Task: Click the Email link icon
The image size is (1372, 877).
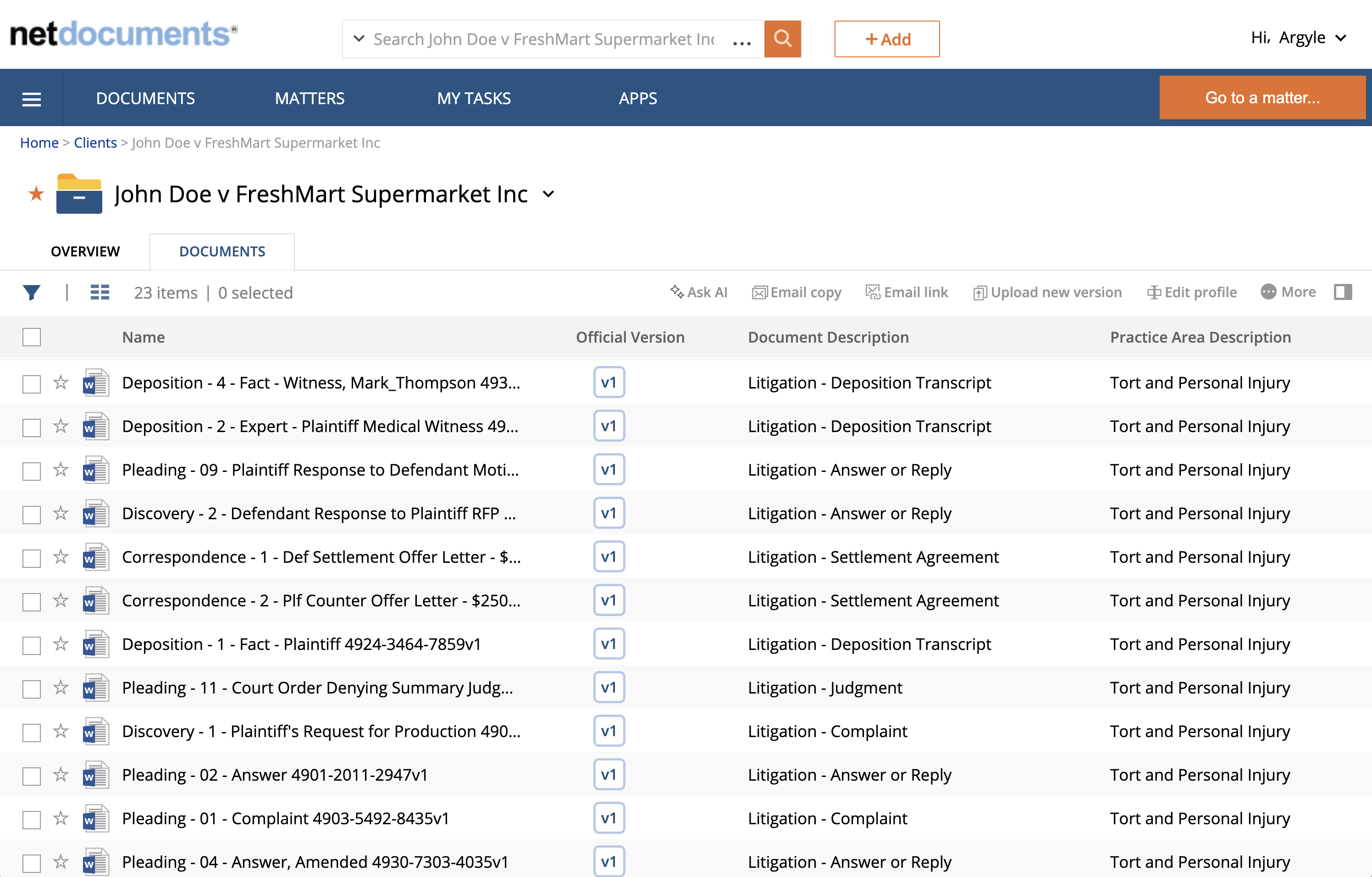Action: coord(872,292)
